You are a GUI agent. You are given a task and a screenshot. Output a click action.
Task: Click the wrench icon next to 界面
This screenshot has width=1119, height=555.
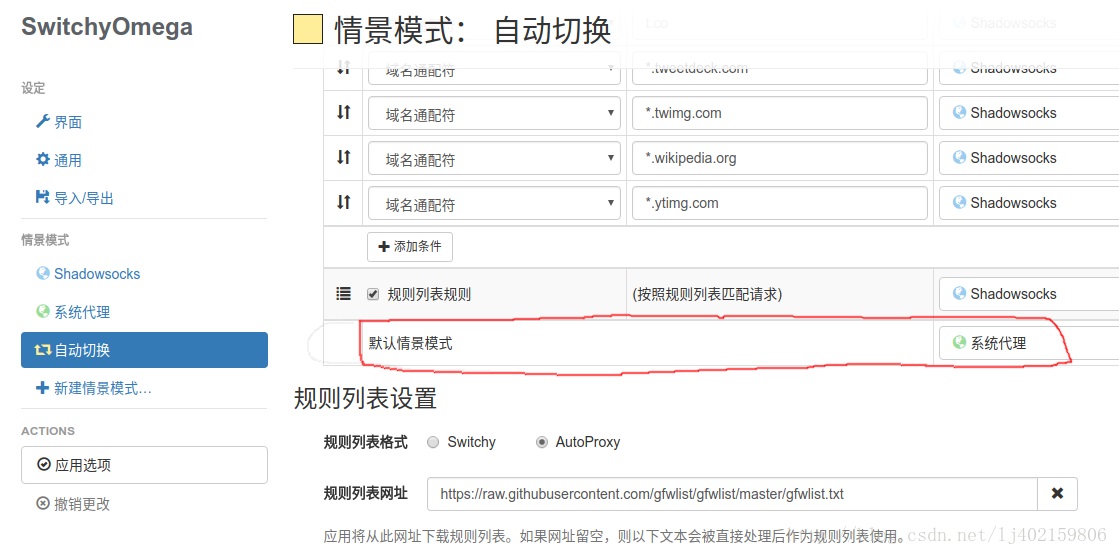[x=42, y=121]
